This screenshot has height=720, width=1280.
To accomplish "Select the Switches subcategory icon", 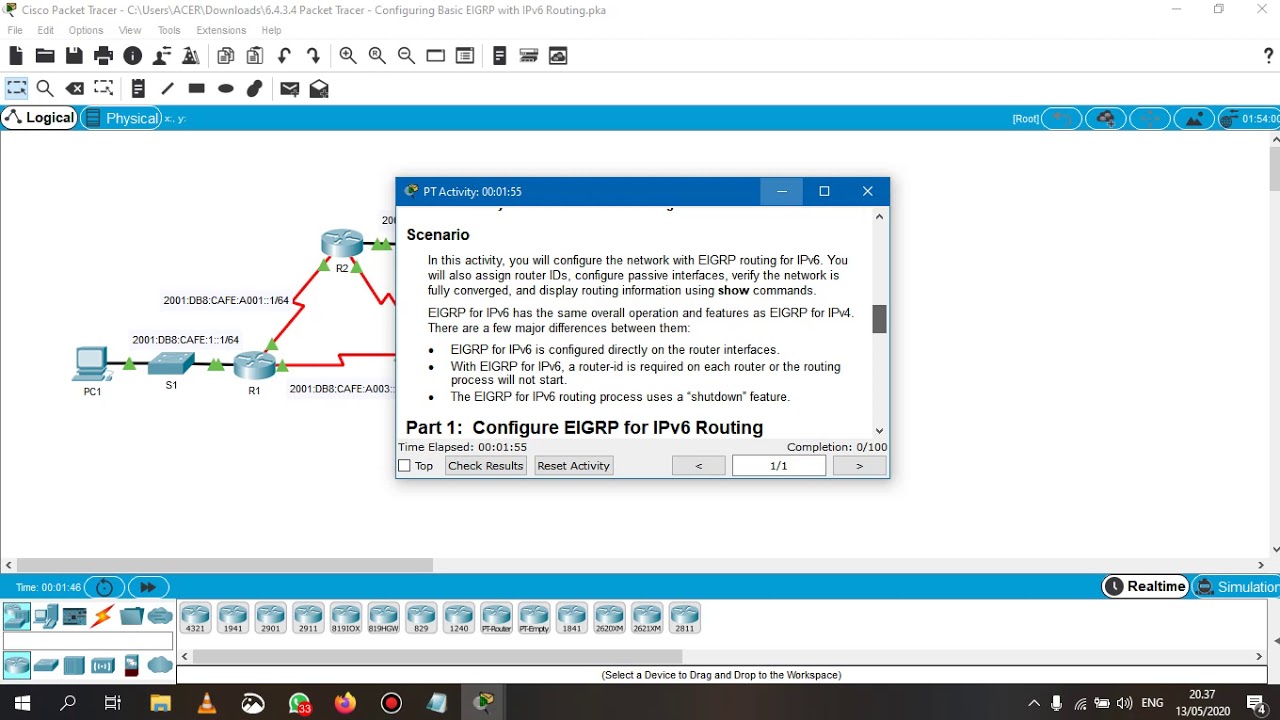I will [x=46, y=665].
